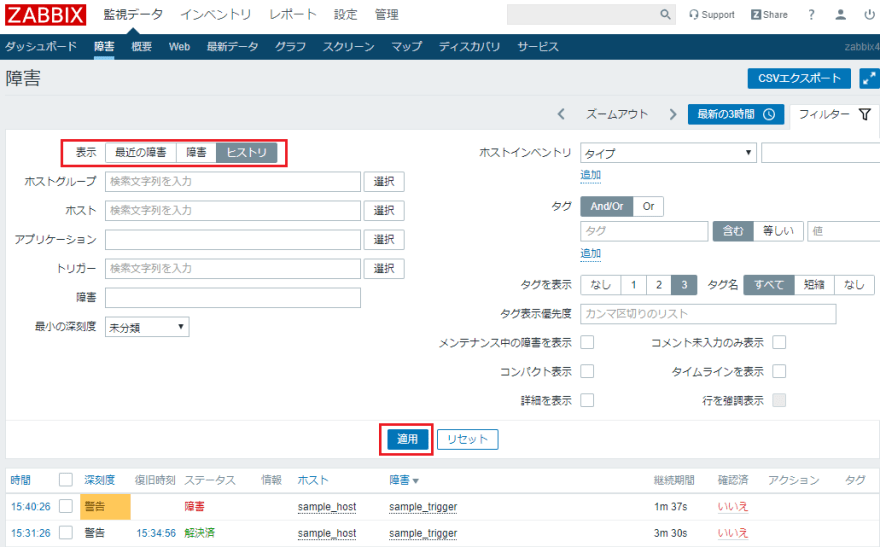
Task: Click 追加 under ホストインベントリ
Action: tap(590, 175)
